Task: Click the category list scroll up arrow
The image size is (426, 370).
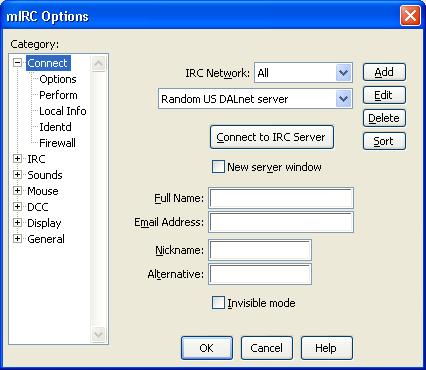Action: 99,63
